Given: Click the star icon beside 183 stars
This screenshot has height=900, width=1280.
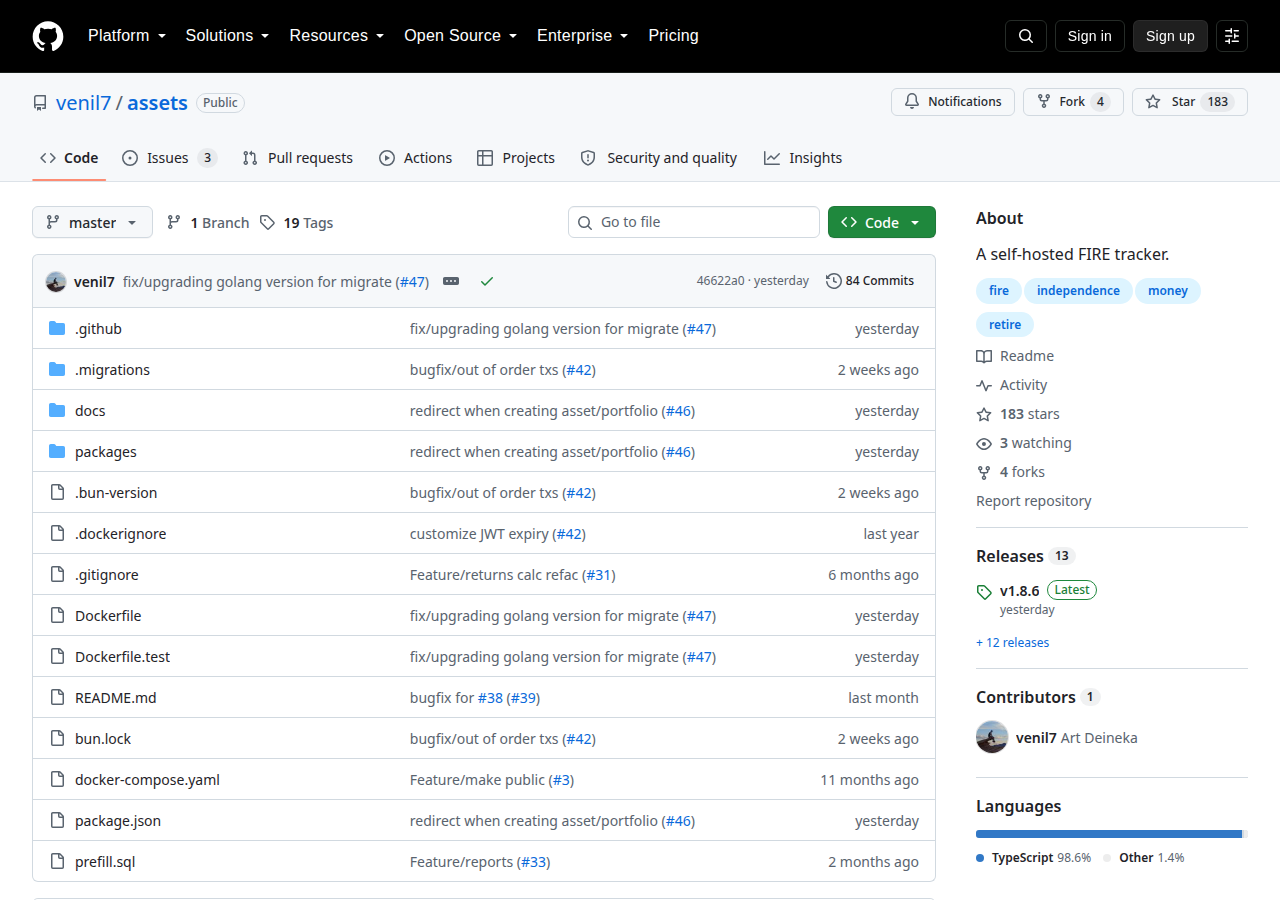Looking at the screenshot, I should 984,414.
